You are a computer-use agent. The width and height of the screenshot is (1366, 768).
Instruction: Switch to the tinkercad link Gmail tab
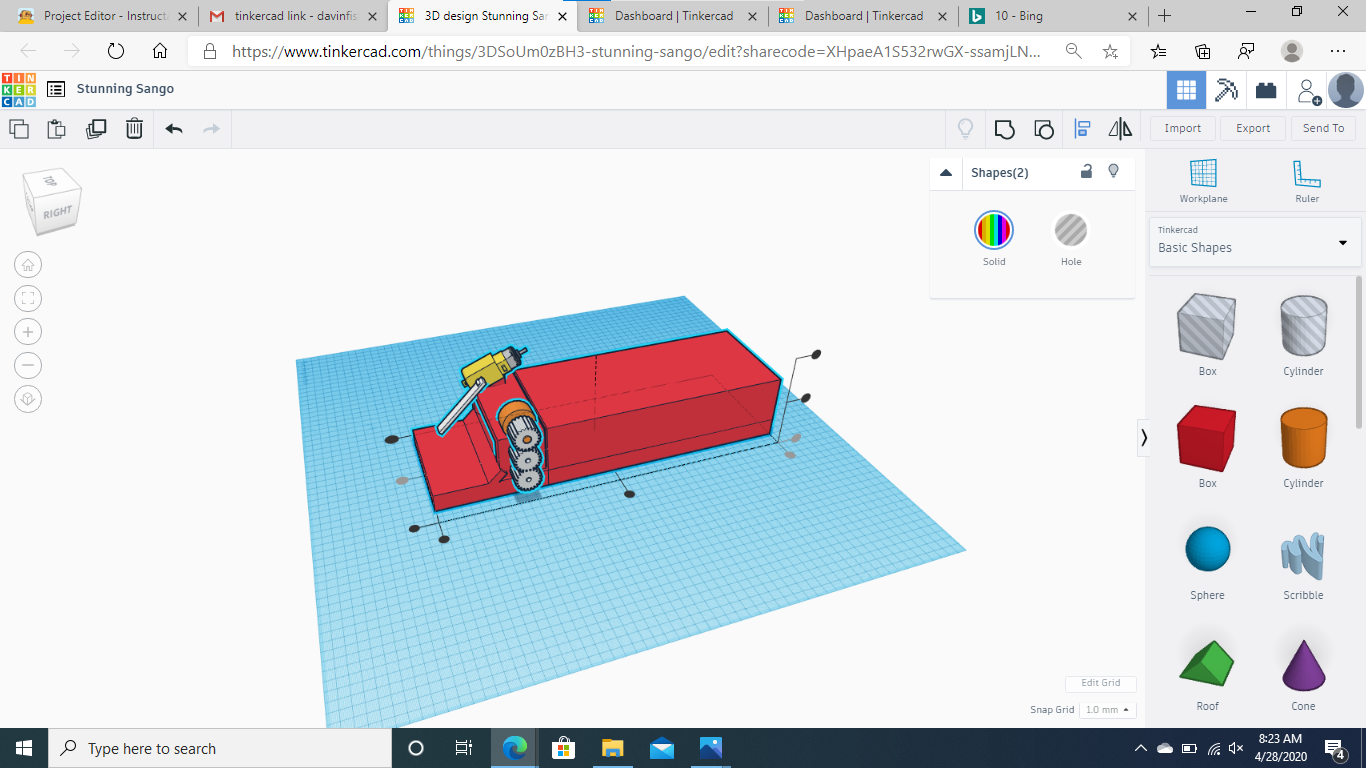coord(292,16)
